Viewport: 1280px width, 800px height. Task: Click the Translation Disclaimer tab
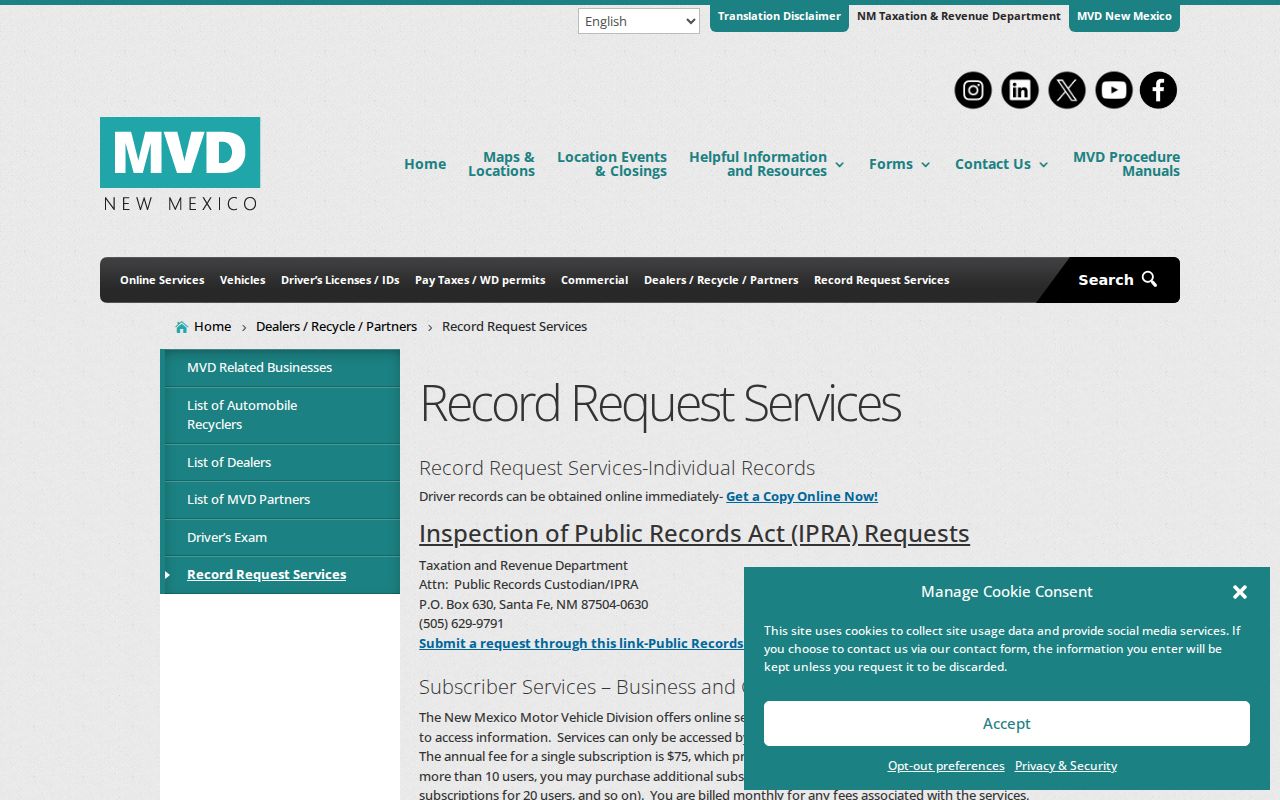tap(779, 17)
